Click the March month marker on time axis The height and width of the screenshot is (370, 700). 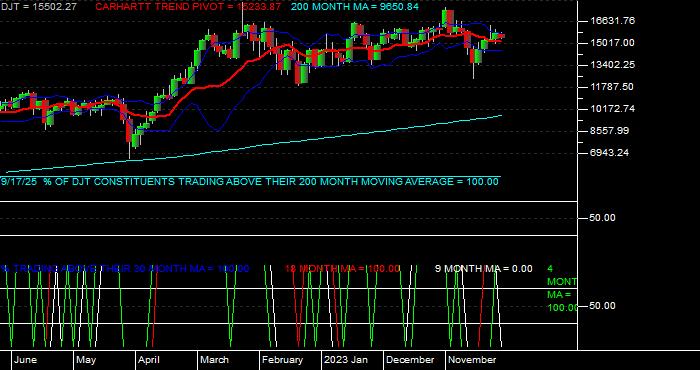click(214, 360)
